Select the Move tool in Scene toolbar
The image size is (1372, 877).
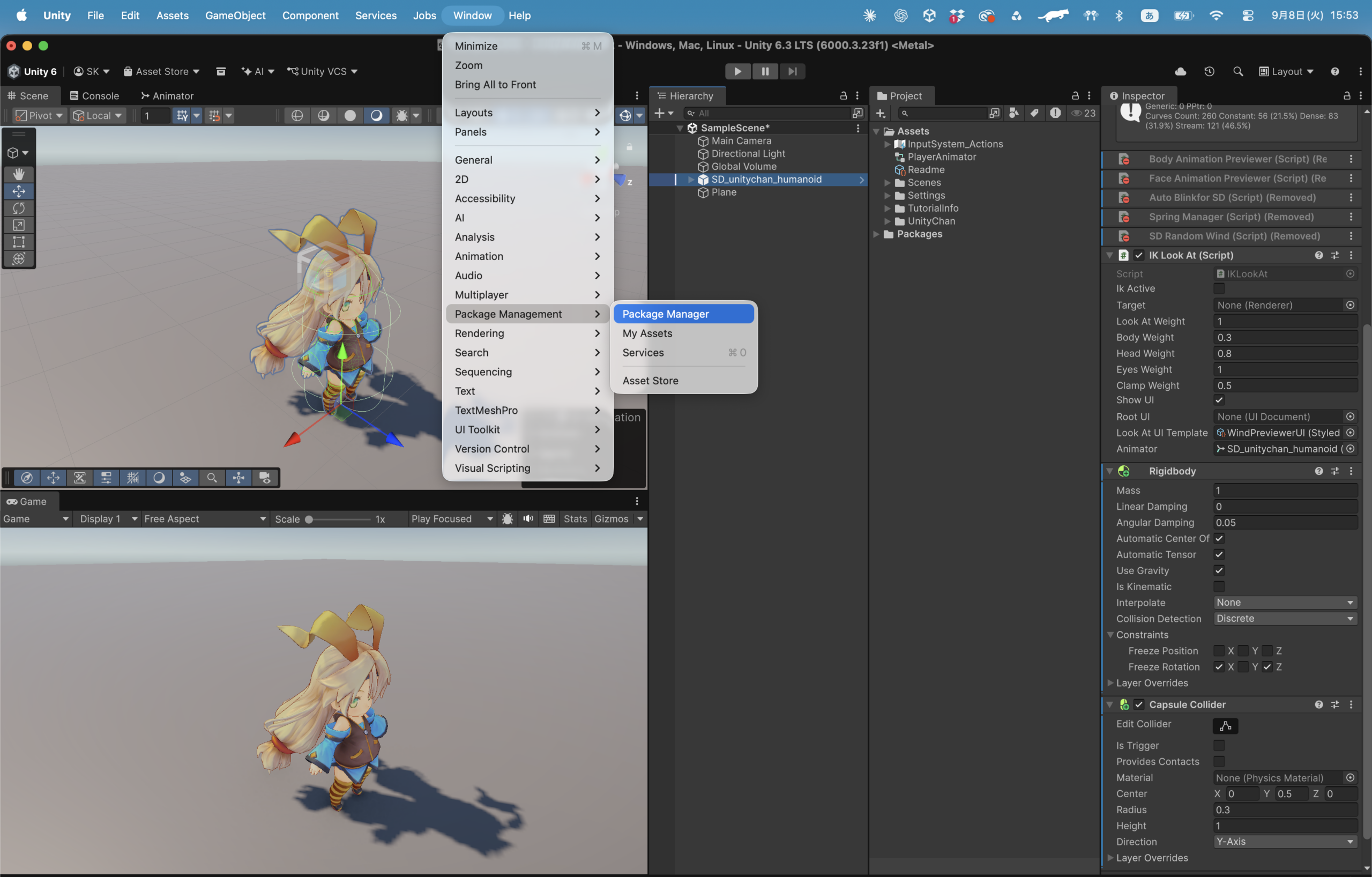coord(19,191)
